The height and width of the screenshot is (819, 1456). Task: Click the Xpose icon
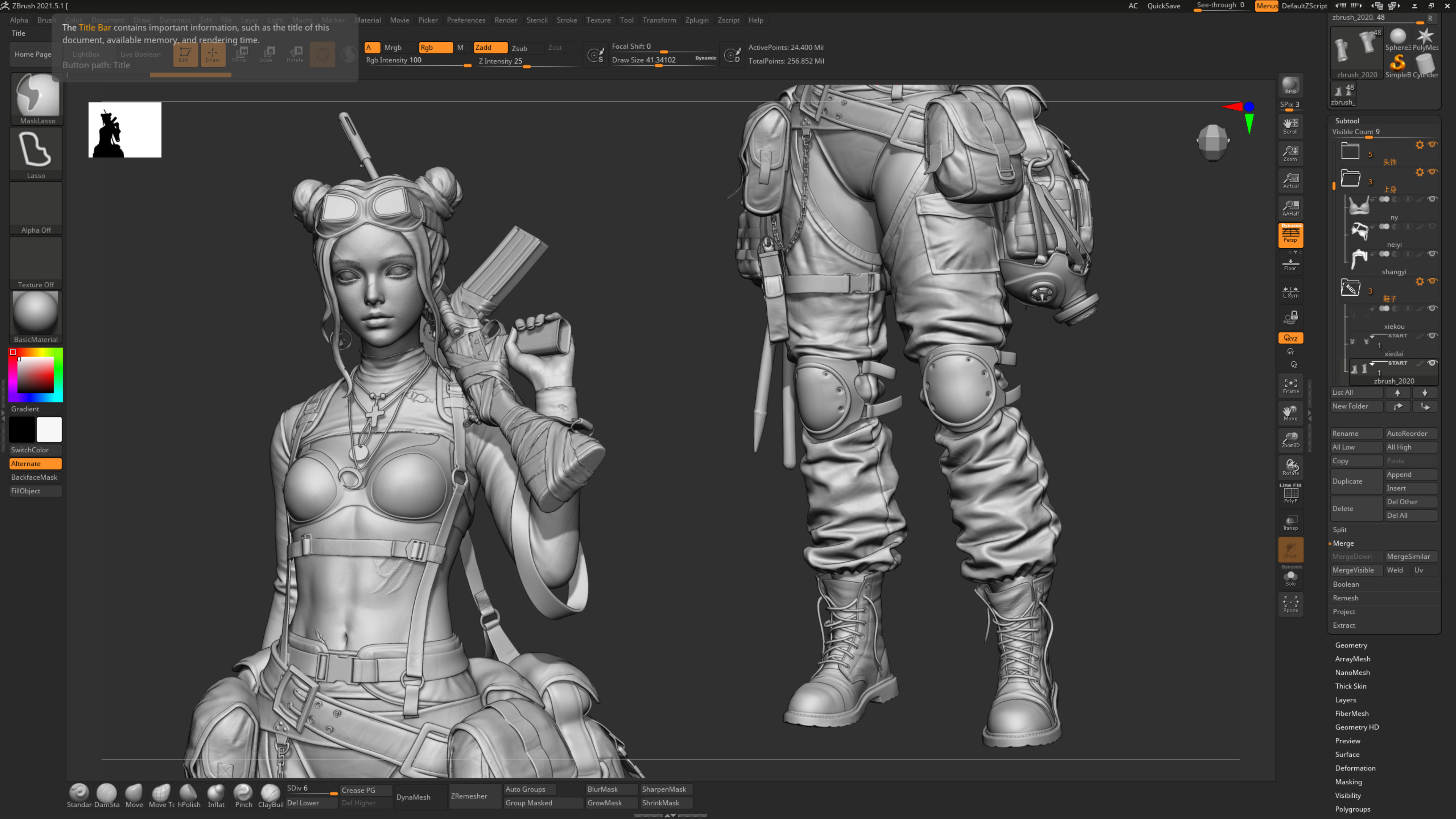tap(1290, 604)
